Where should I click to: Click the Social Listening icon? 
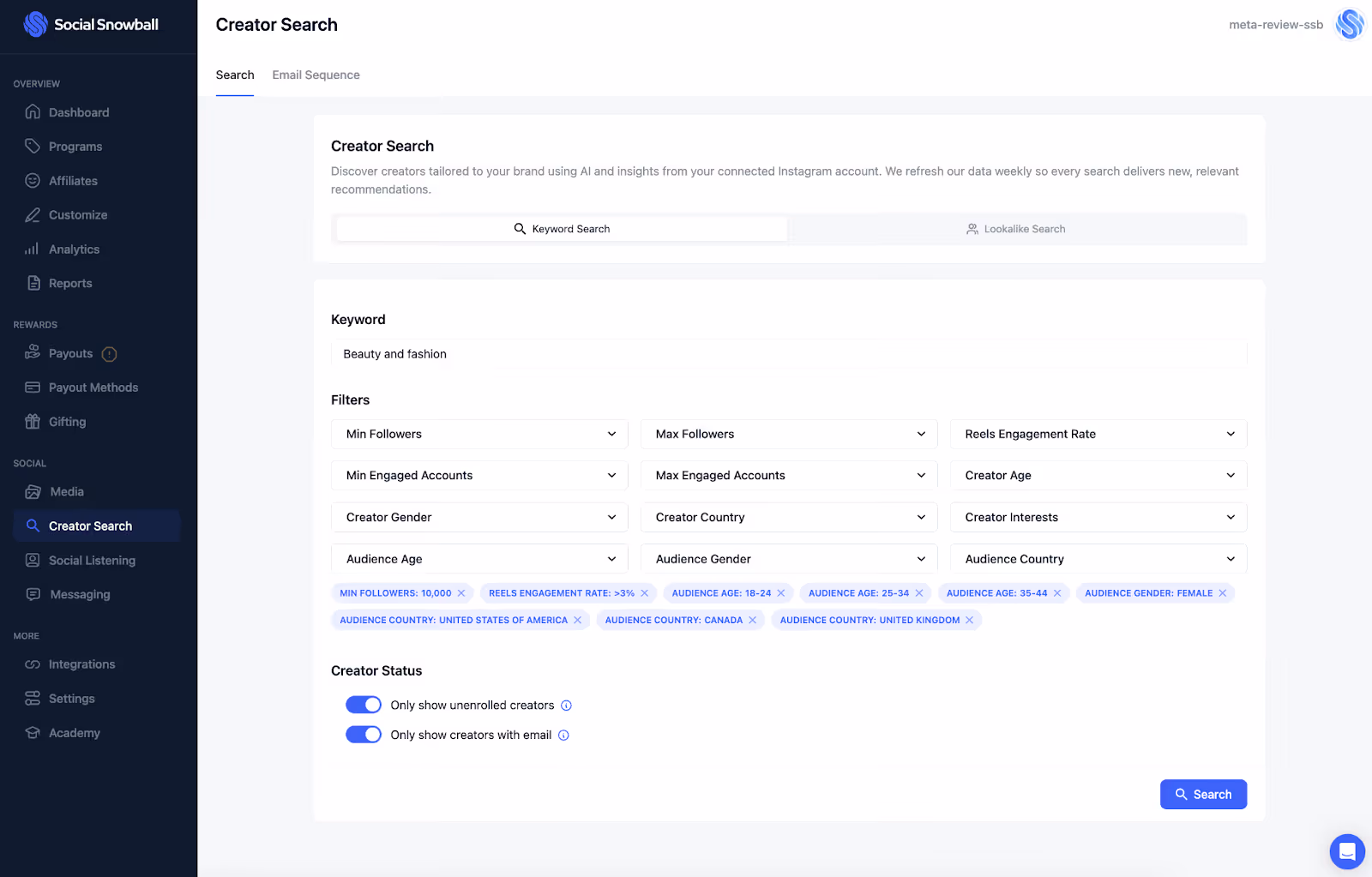[33, 561]
